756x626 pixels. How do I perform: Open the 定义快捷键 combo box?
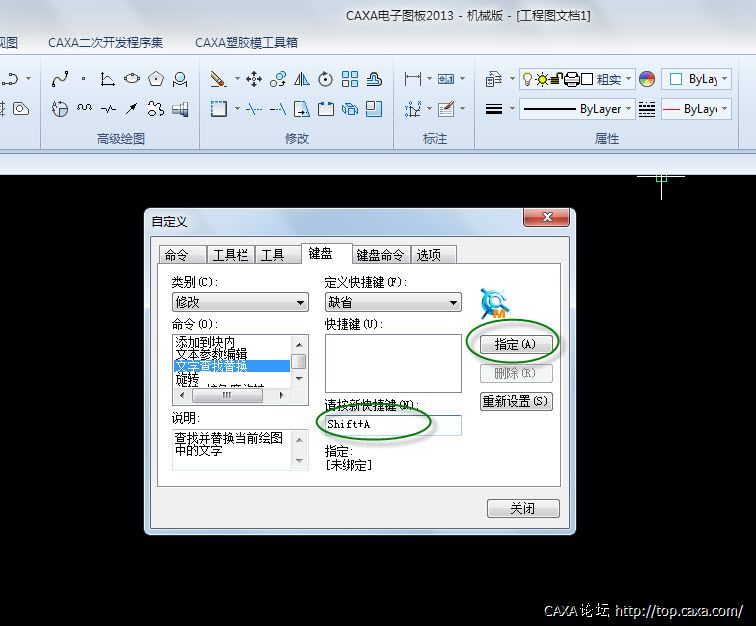click(x=393, y=302)
